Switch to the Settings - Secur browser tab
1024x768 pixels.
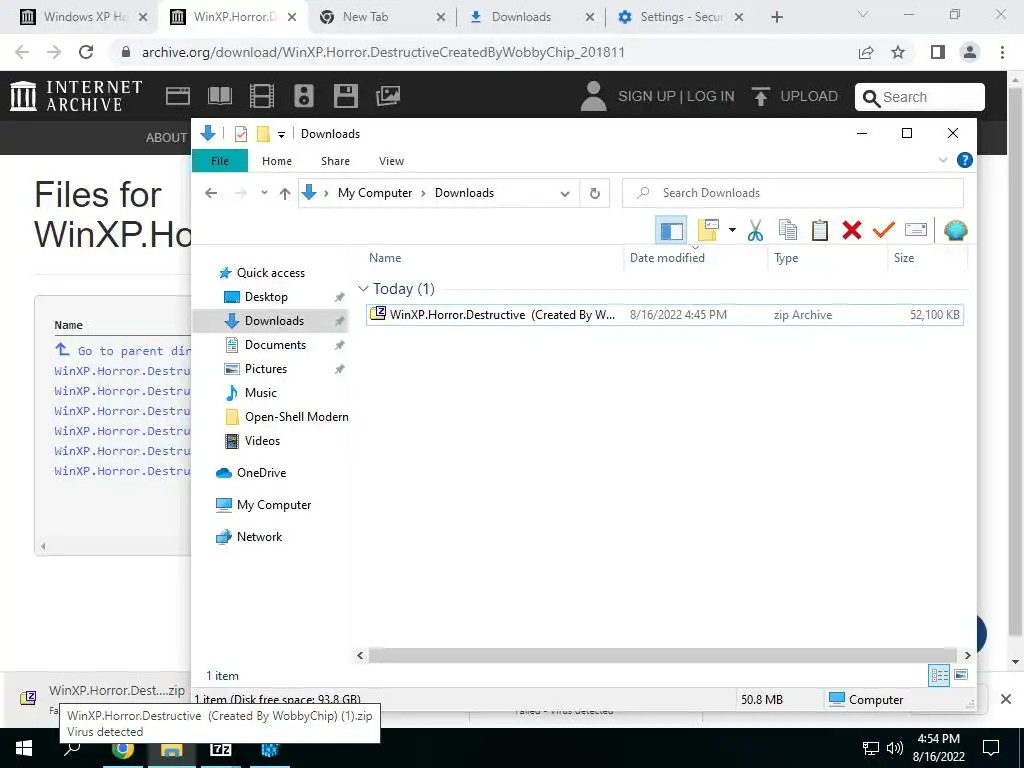tap(679, 17)
